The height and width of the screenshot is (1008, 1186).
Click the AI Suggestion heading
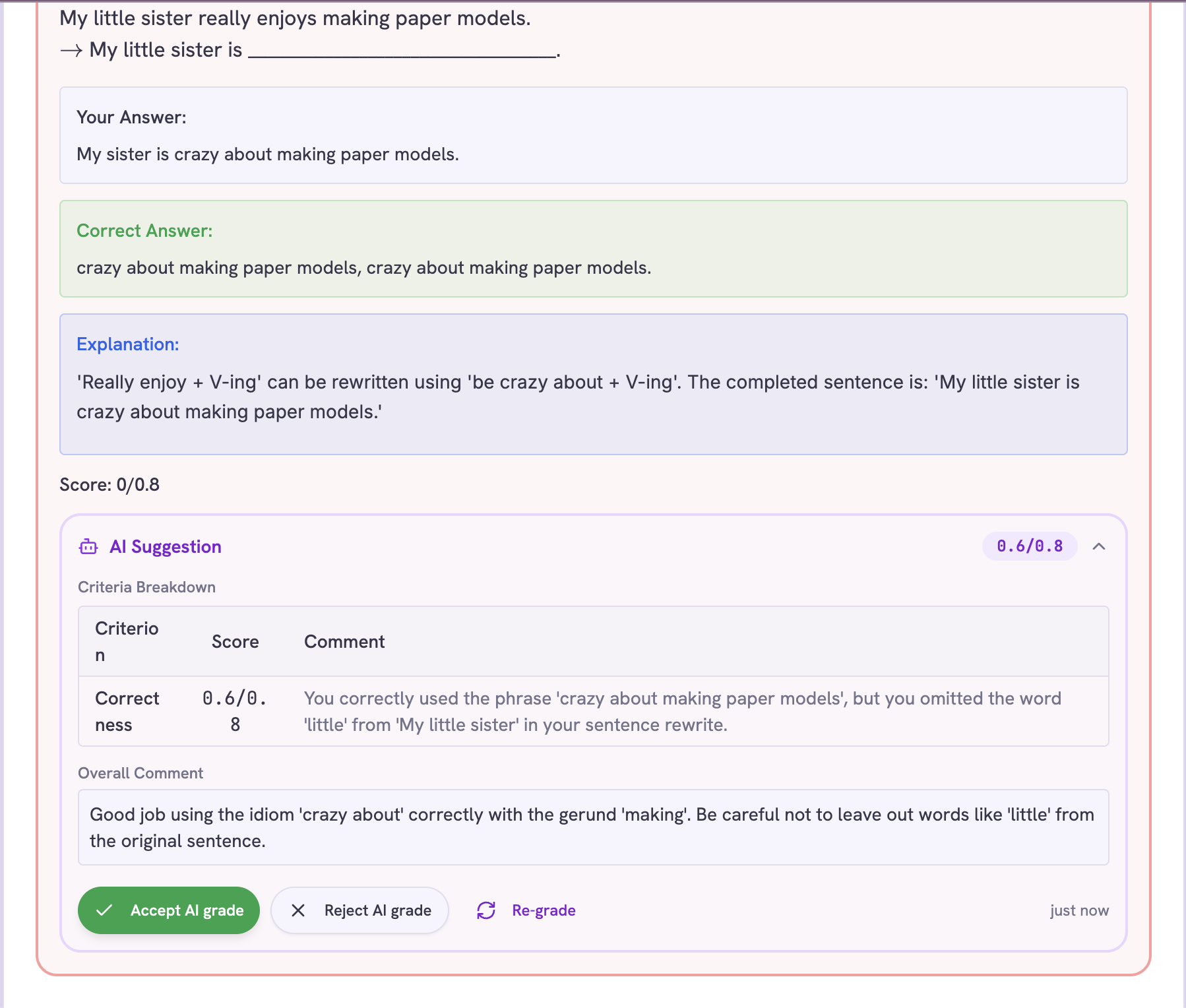[x=166, y=547]
